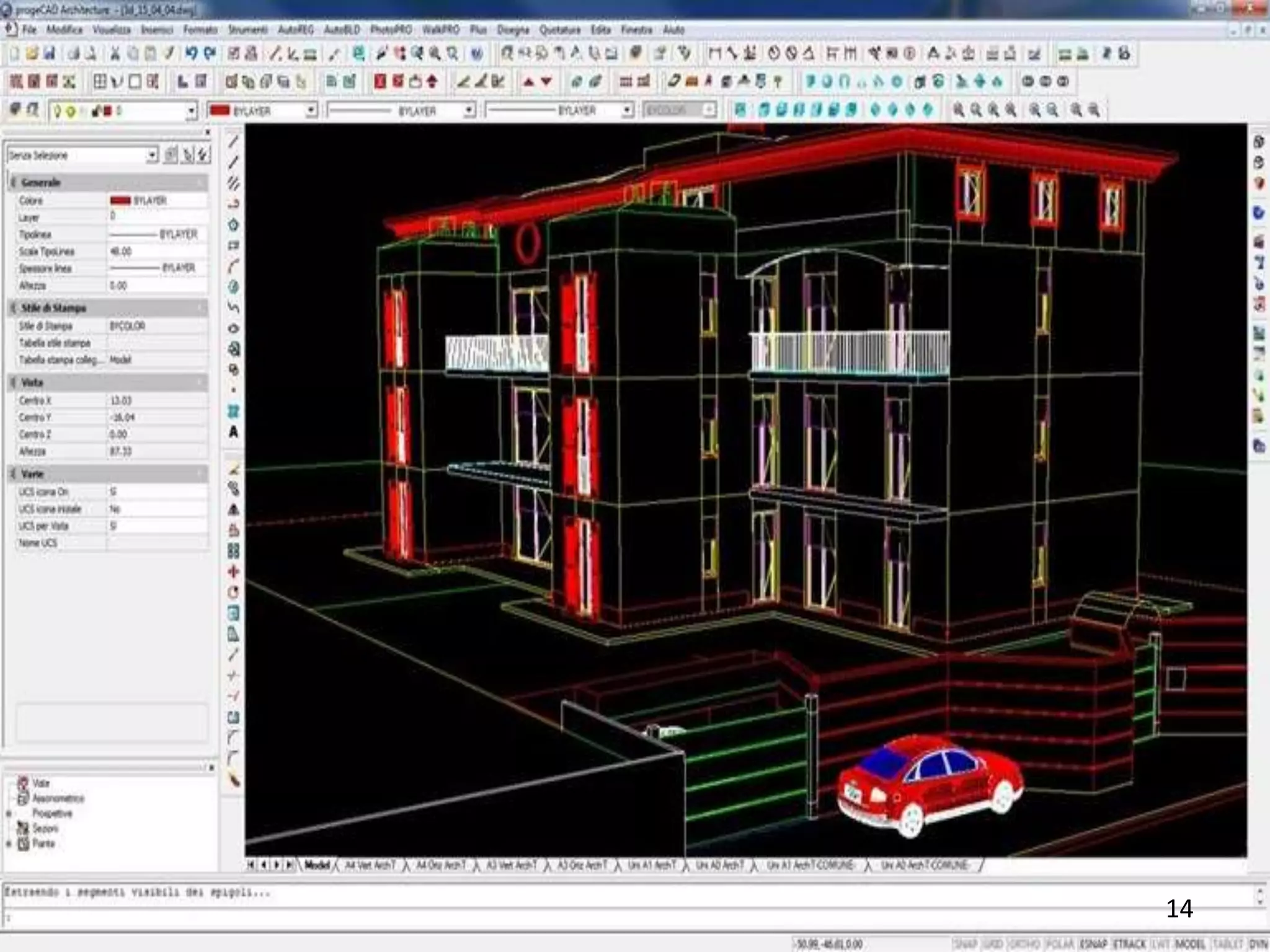This screenshot has height=952, width=1270.
Task: Click the red Colore swatch in properties
Action: [x=120, y=200]
